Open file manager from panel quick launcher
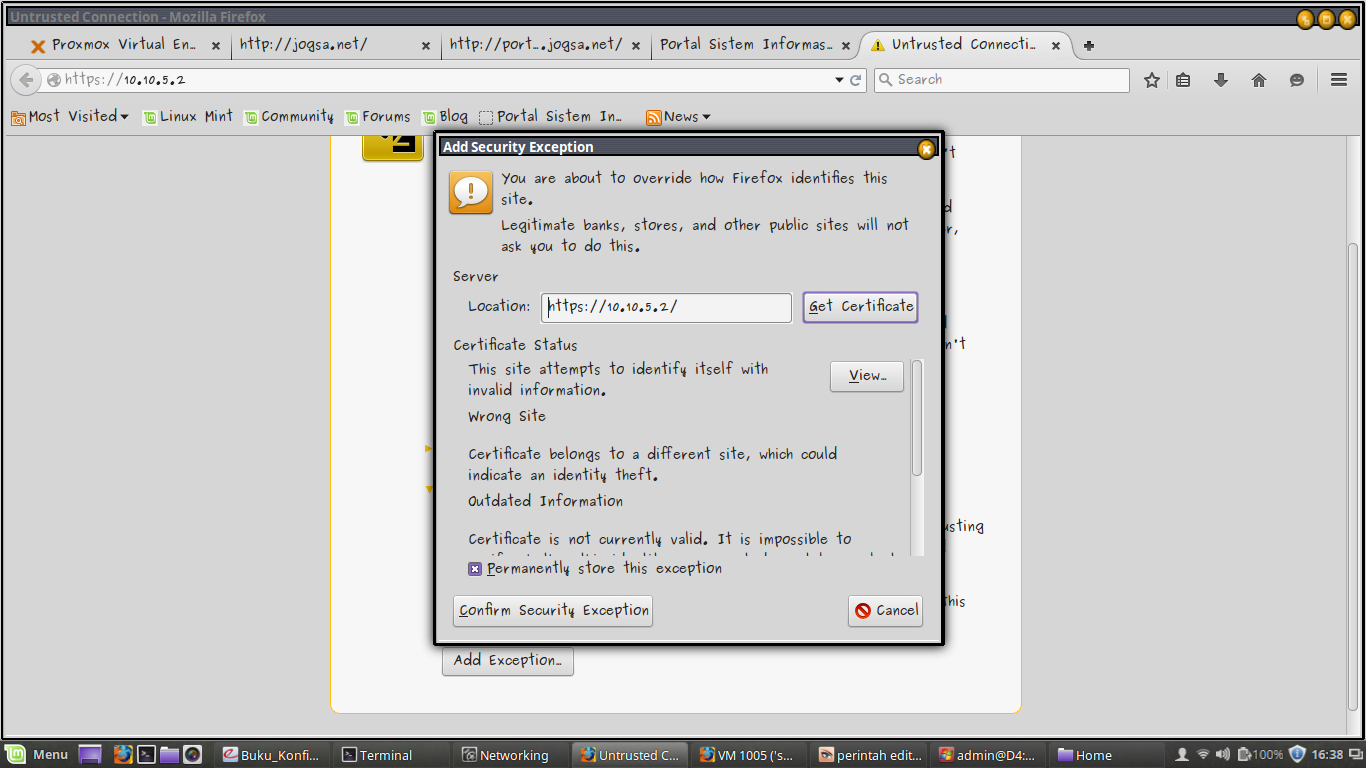 [x=169, y=755]
